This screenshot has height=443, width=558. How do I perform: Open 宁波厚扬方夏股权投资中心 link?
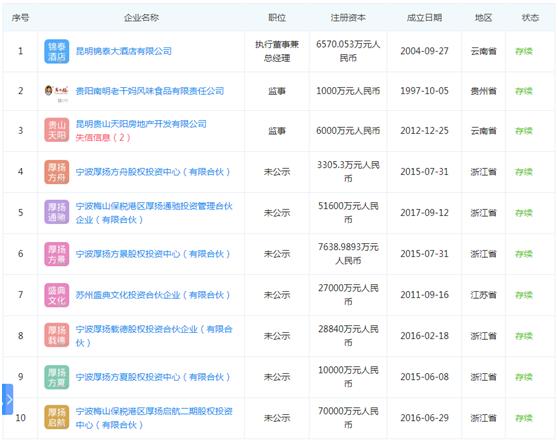coord(153,377)
